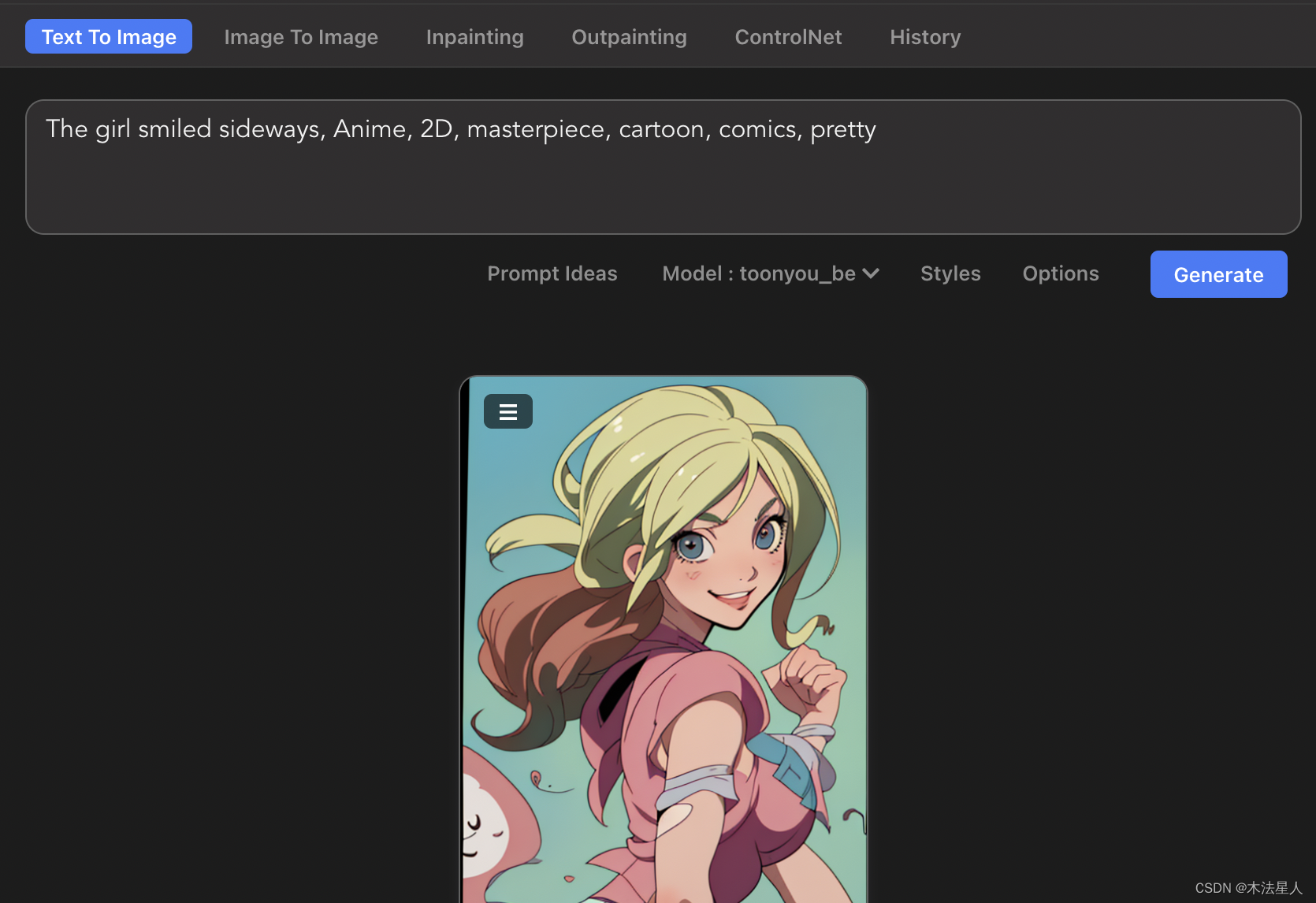Open the ControlNet tab
The height and width of the screenshot is (903, 1316).
point(788,37)
